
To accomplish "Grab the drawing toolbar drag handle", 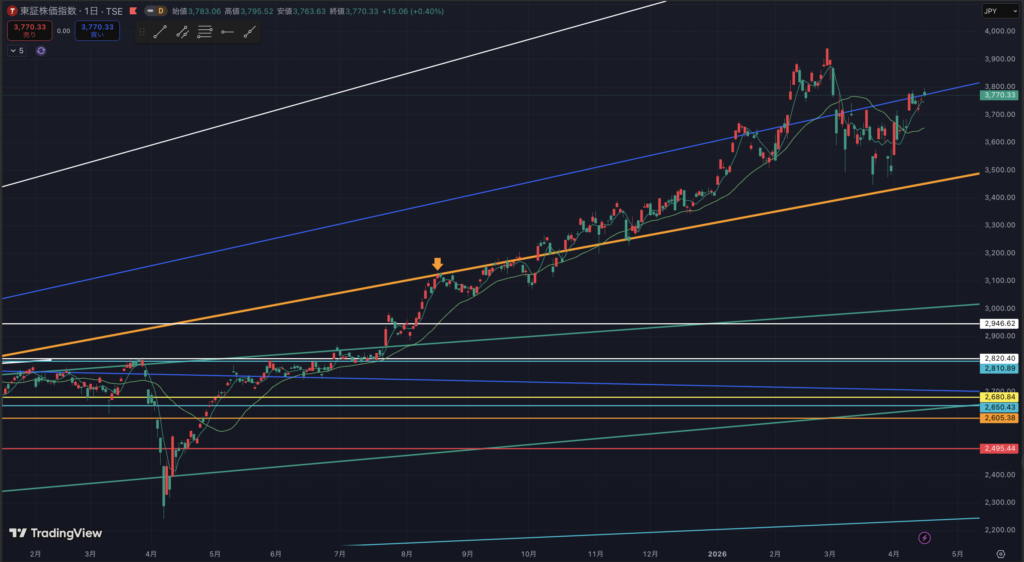I will click(x=142, y=32).
